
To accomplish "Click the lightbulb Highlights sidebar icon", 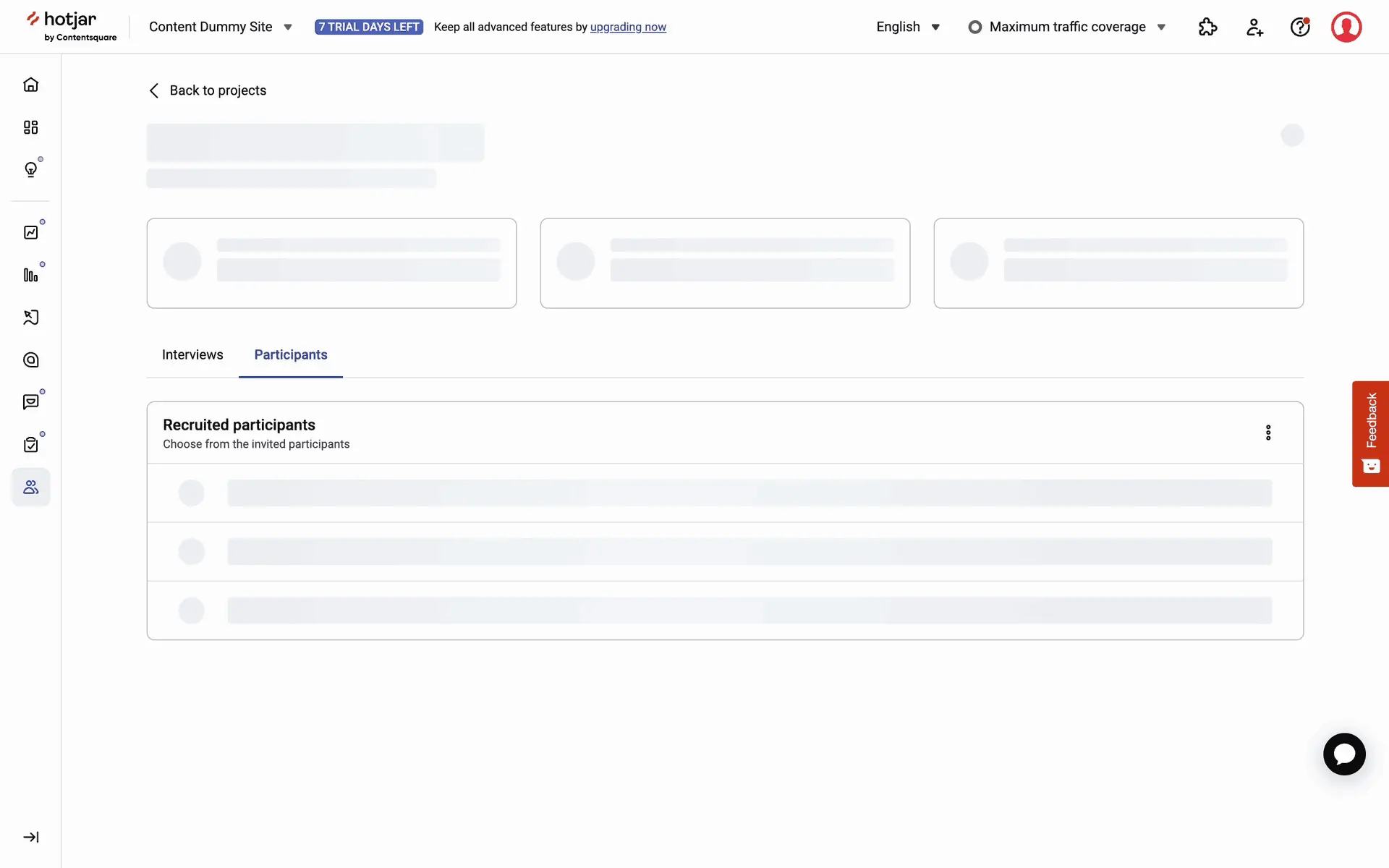I will coord(30,169).
